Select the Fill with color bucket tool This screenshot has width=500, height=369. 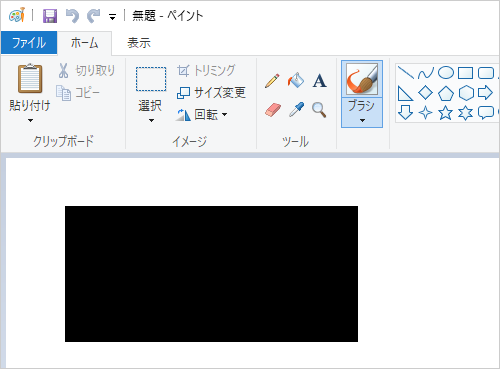tap(296, 80)
